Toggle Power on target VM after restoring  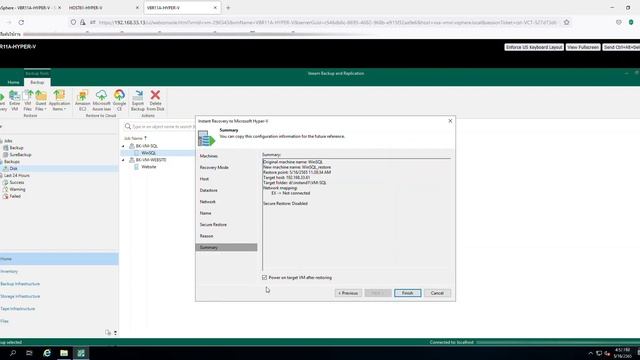[264, 278]
